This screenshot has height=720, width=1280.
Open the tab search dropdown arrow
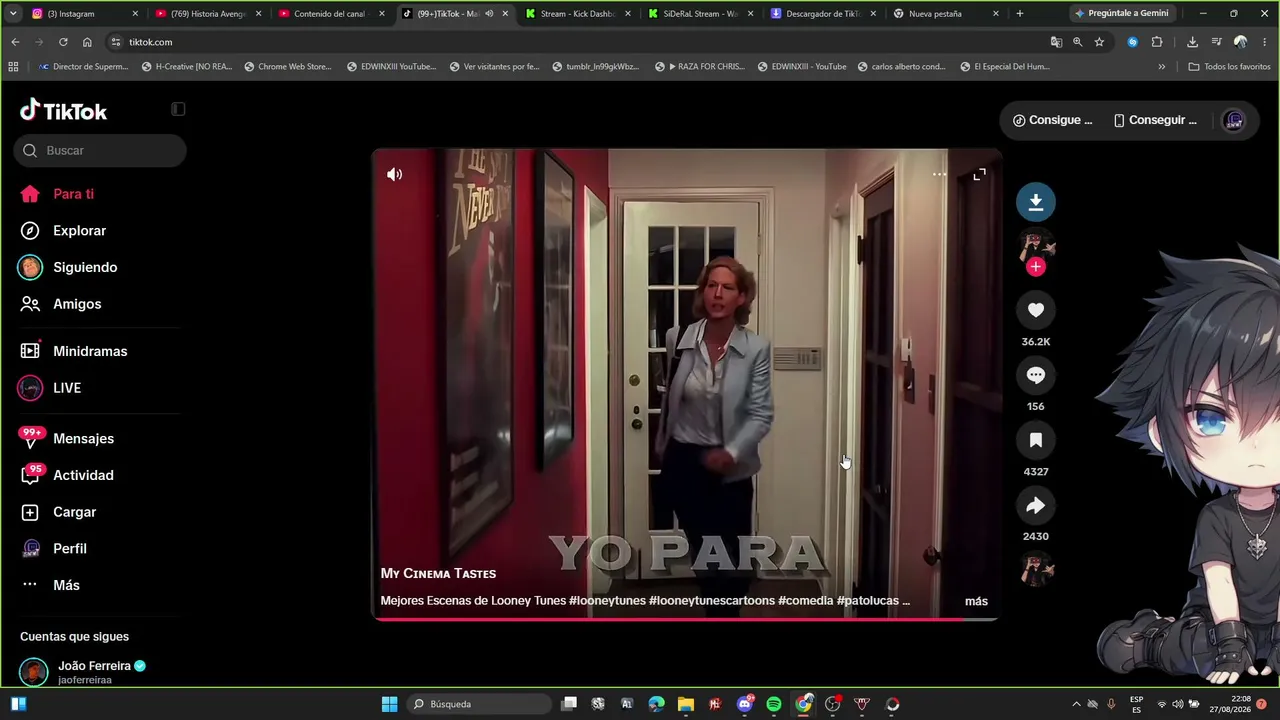[13, 14]
